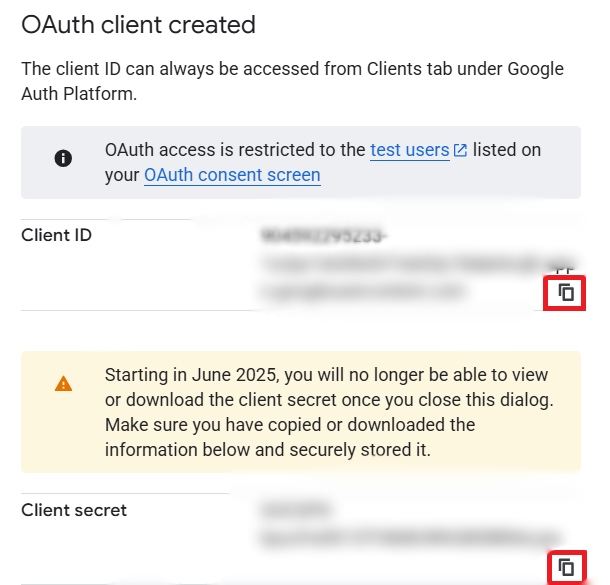610x585 pixels.
Task: Copy the Client ID to clipboard
Action: click(x=566, y=292)
